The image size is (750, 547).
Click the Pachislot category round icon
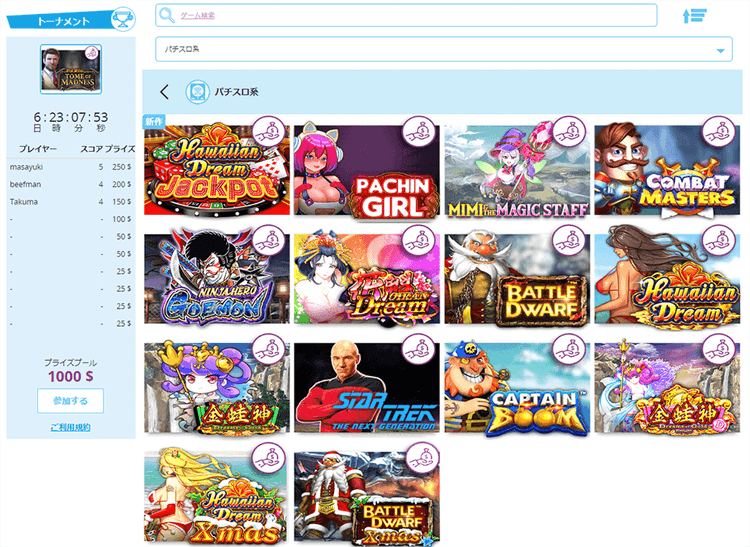point(197,91)
